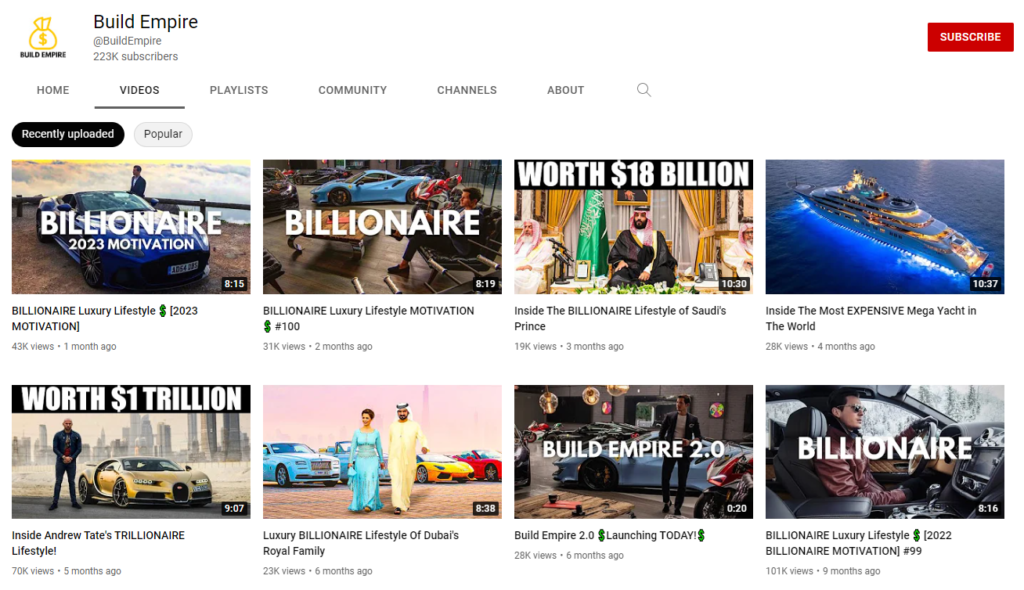The image size is (1024, 590).
Task: Open the Billionaire 2023 Motivation video thumbnail
Action: [131, 226]
